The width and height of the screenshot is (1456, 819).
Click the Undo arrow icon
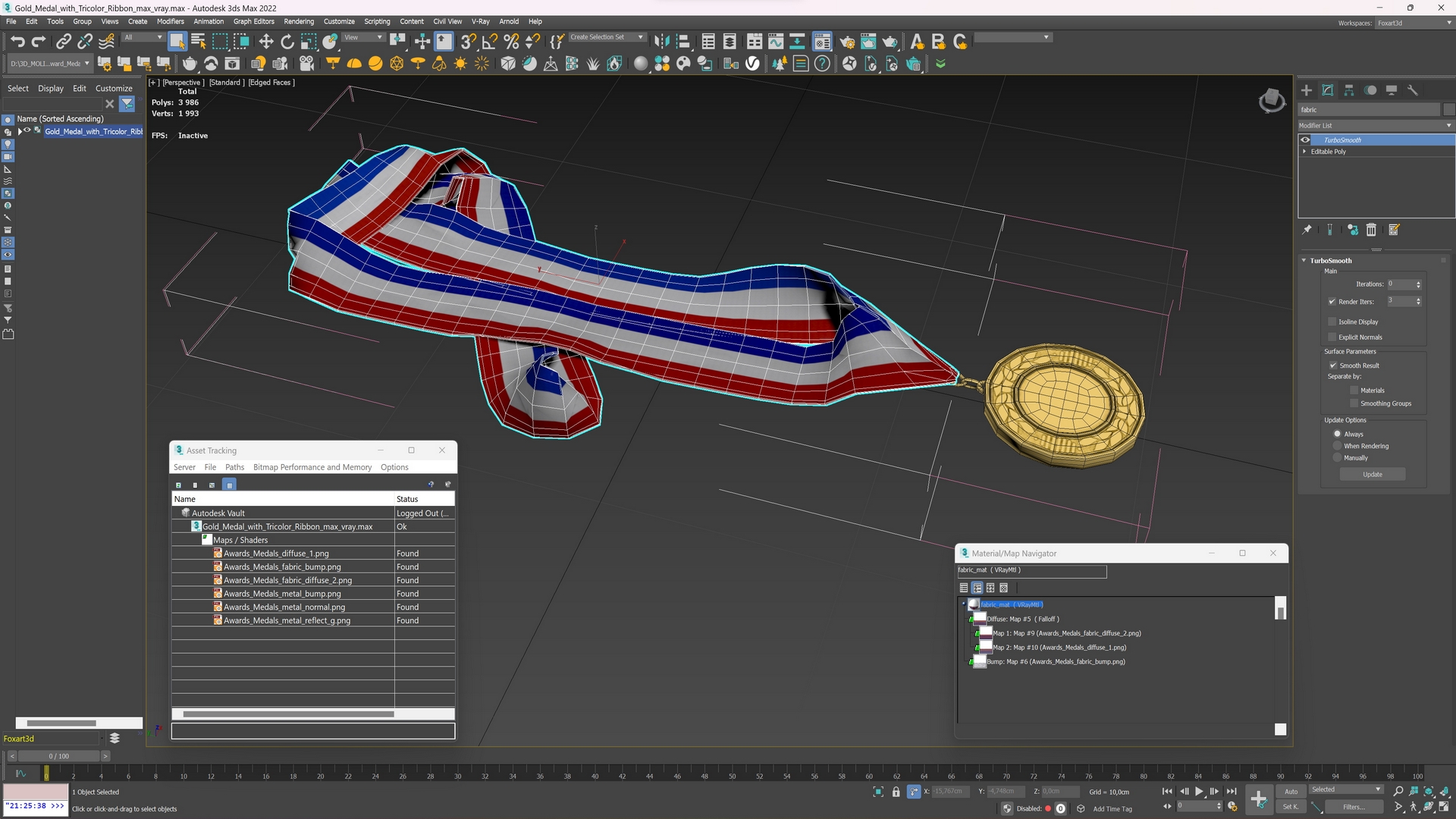tap(17, 42)
